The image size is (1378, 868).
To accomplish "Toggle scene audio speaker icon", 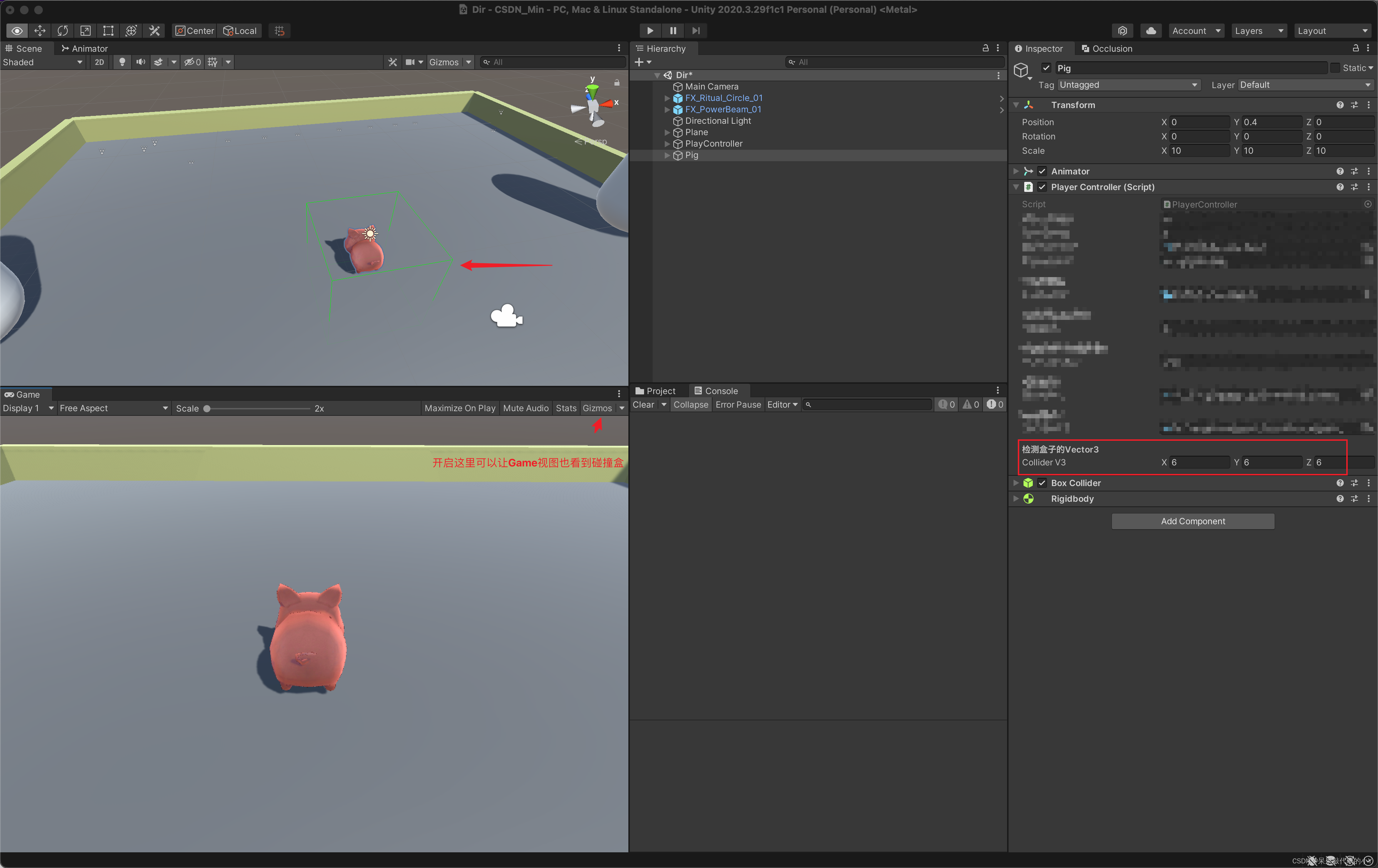I will pos(140,62).
